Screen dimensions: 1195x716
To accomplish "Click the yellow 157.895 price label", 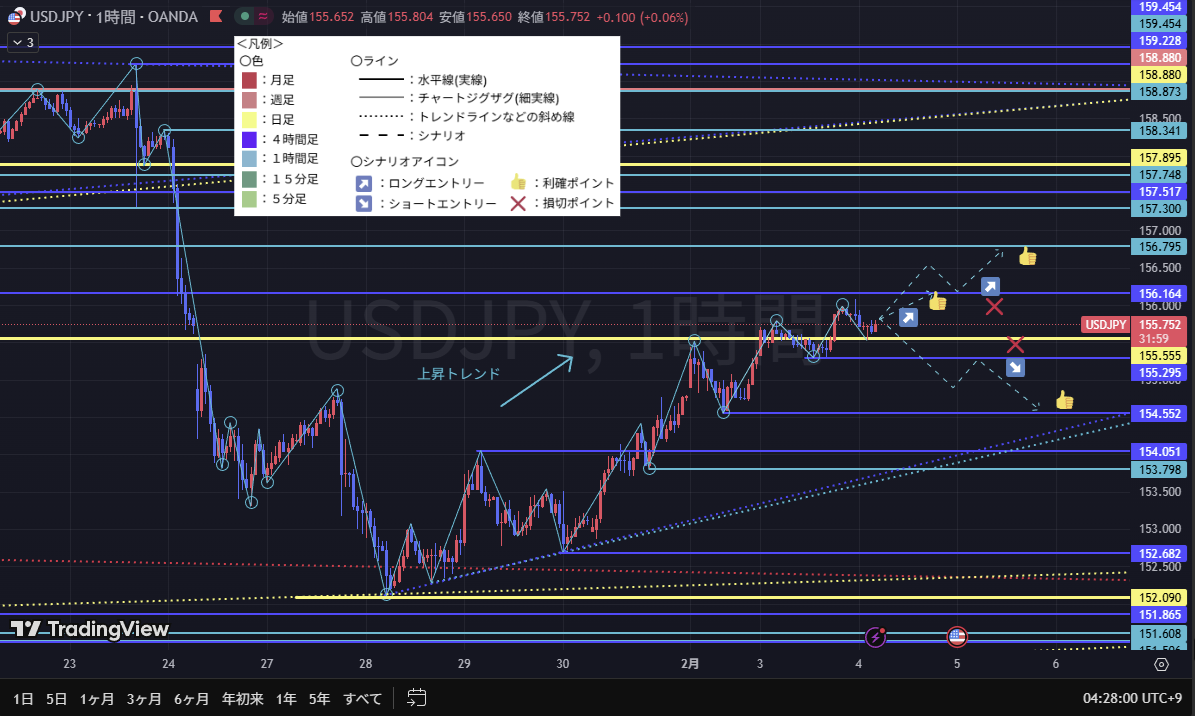I will click(1159, 158).
